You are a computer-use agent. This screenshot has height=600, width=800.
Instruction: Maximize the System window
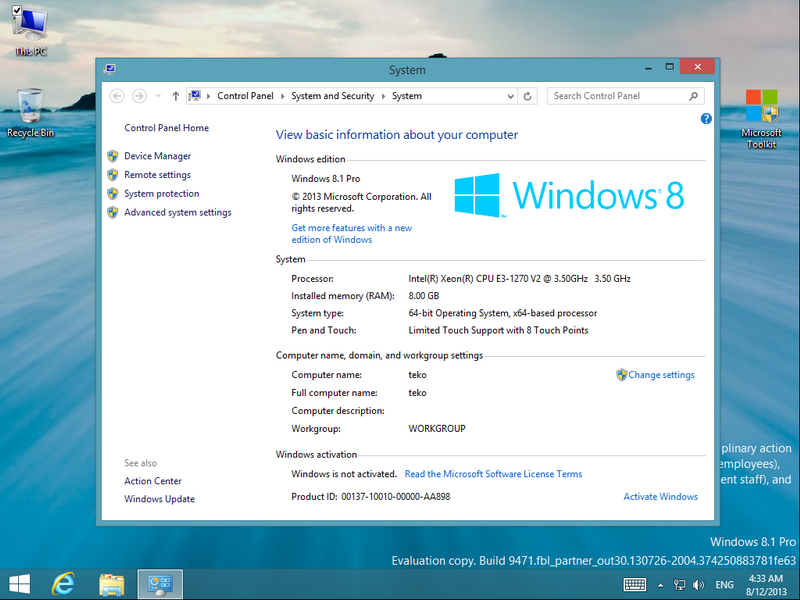pyautogui.click(x=669, y=67)
